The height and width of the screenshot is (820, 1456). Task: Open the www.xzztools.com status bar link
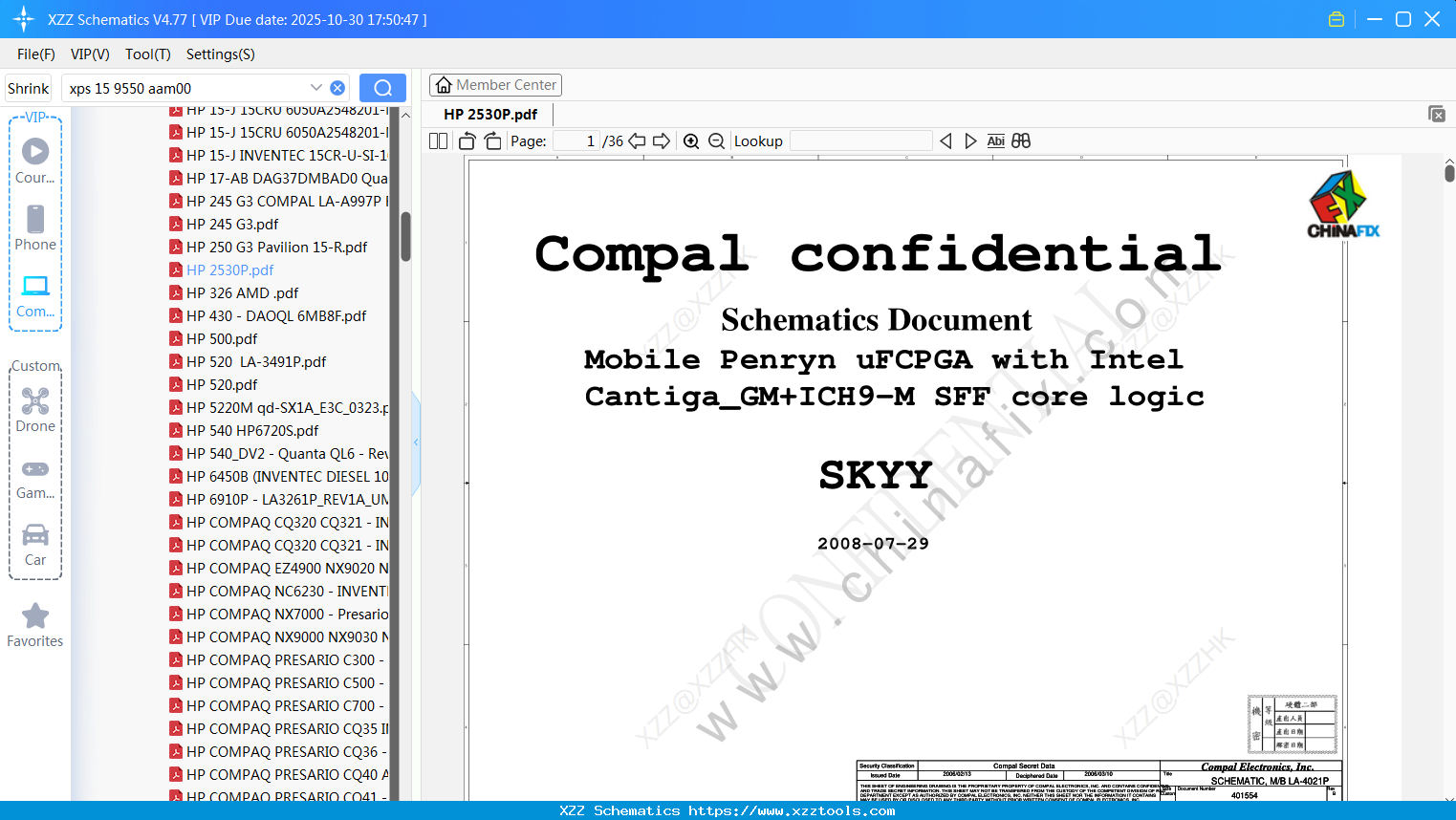tap(792, 810)
